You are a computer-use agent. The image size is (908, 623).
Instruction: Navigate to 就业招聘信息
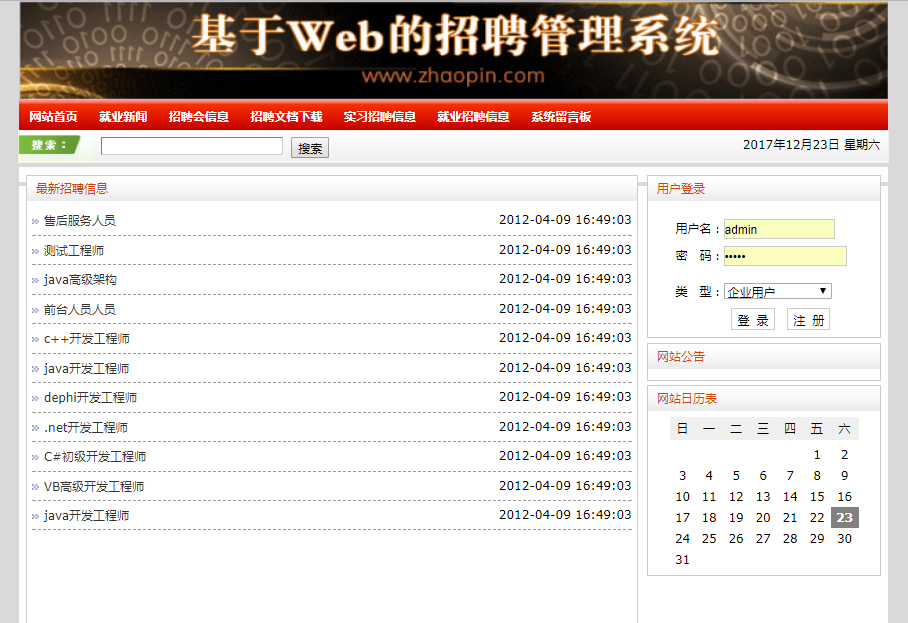[473, 117]
